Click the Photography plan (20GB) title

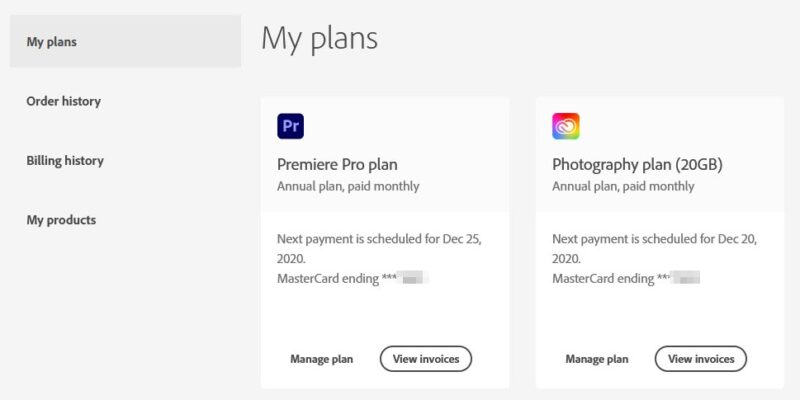(637, 164)
